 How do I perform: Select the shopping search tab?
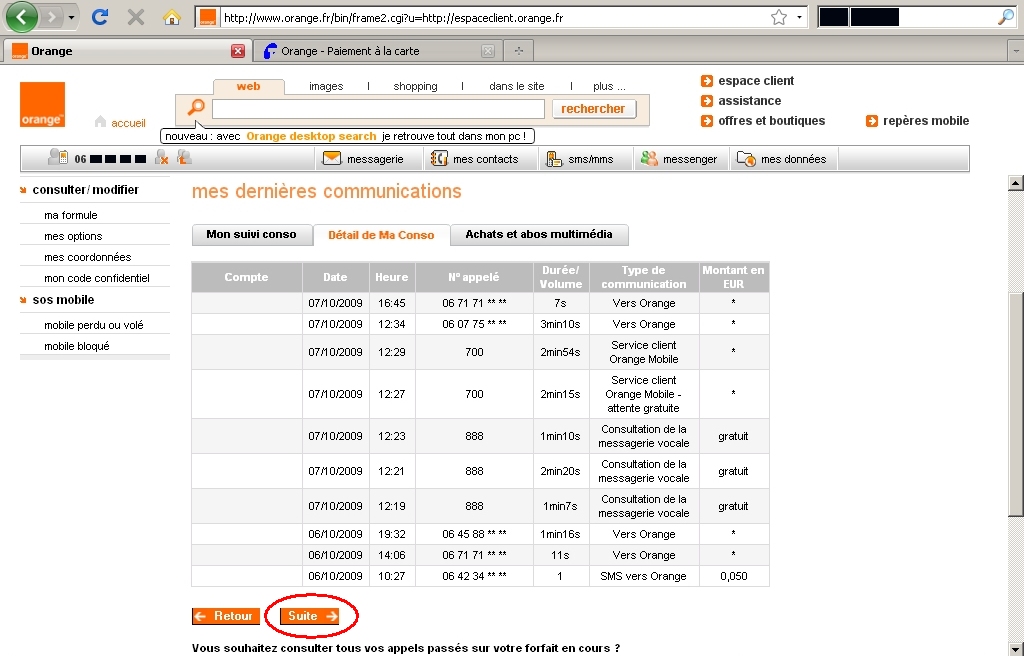pyautogui.click(x=415, y=86)
